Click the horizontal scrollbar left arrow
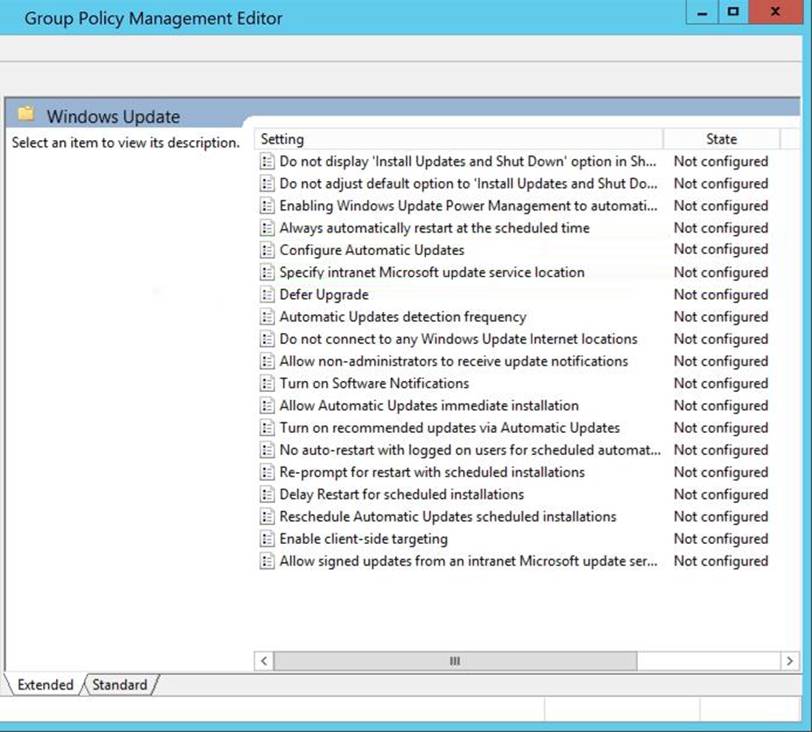812x732 pixels. (x=265, y=661)
